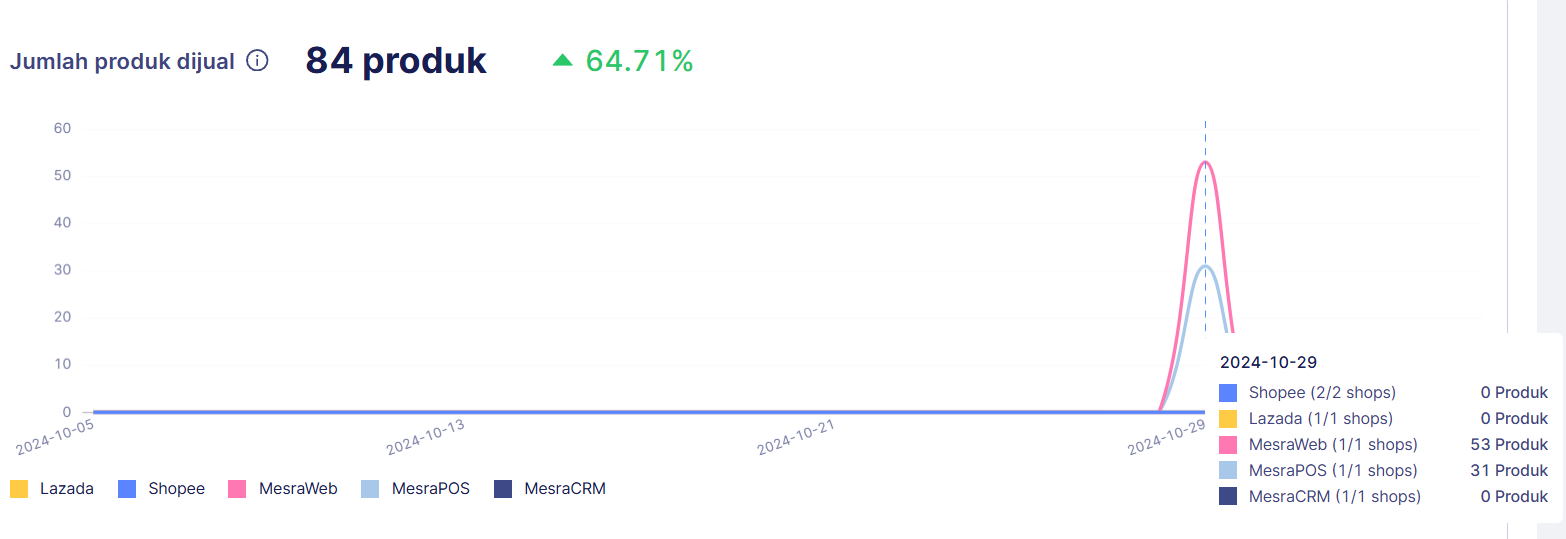Screen dimensions: 1566x539
Task: Click the 2024-10-13 x-axis date label
Action: [x=426, y=437]
